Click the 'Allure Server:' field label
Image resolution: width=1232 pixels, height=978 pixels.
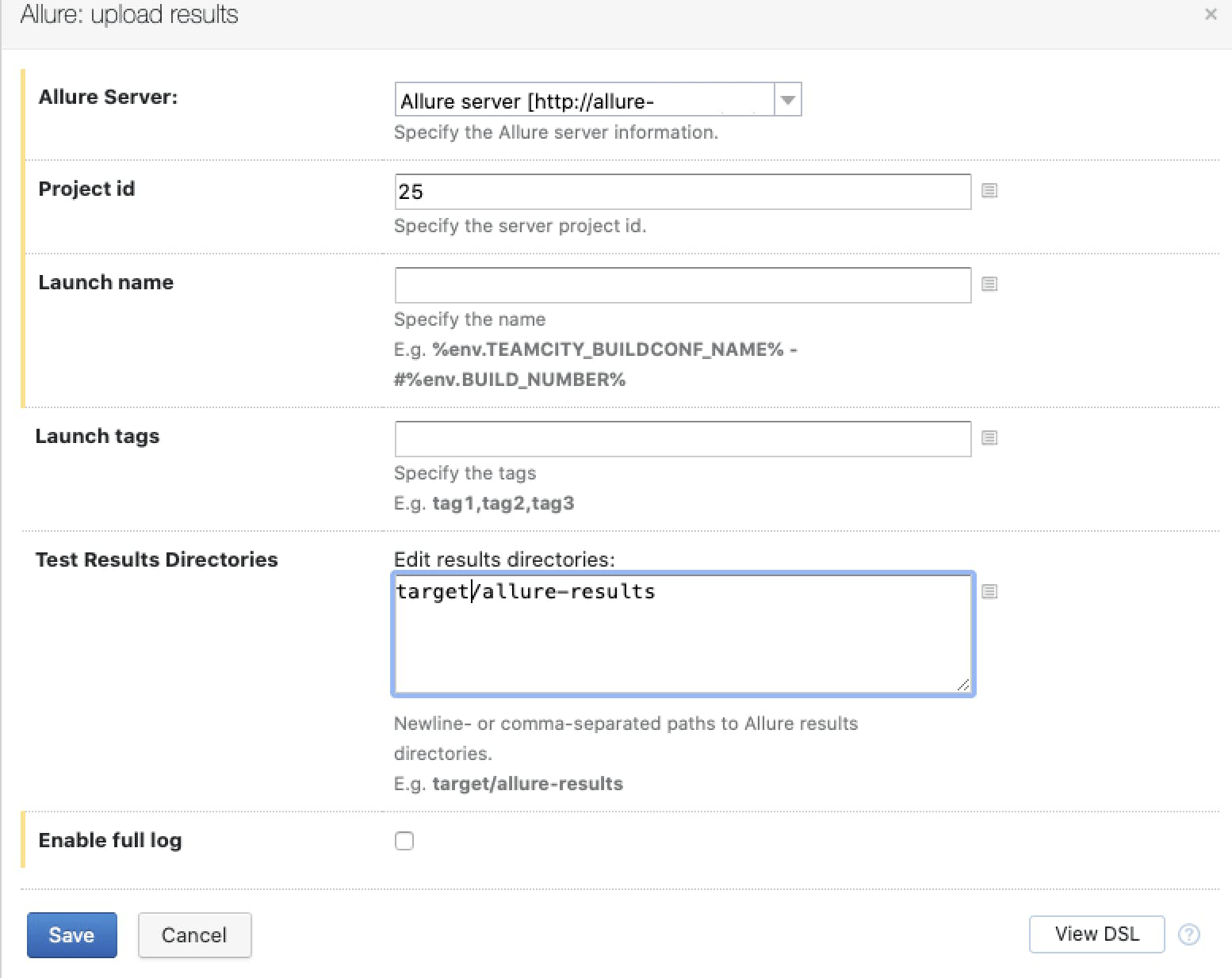[x=109, y=97]
